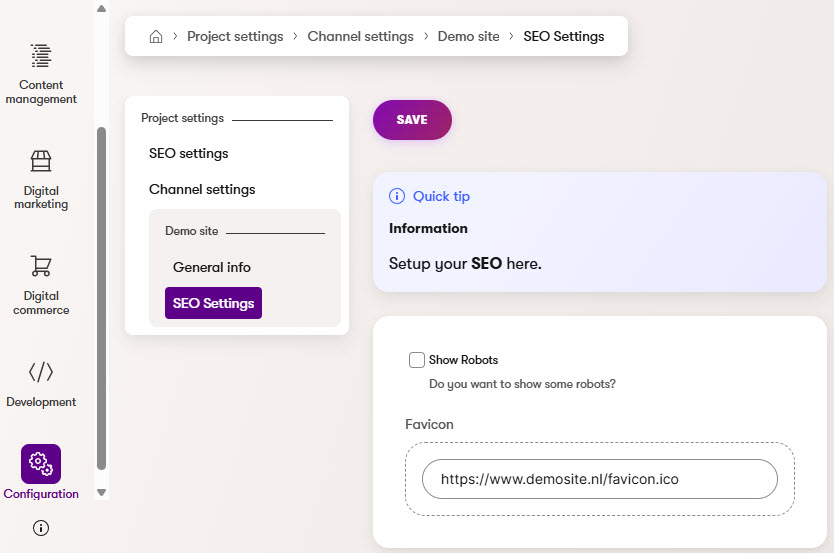Click the SAVE button

point(412,120)
